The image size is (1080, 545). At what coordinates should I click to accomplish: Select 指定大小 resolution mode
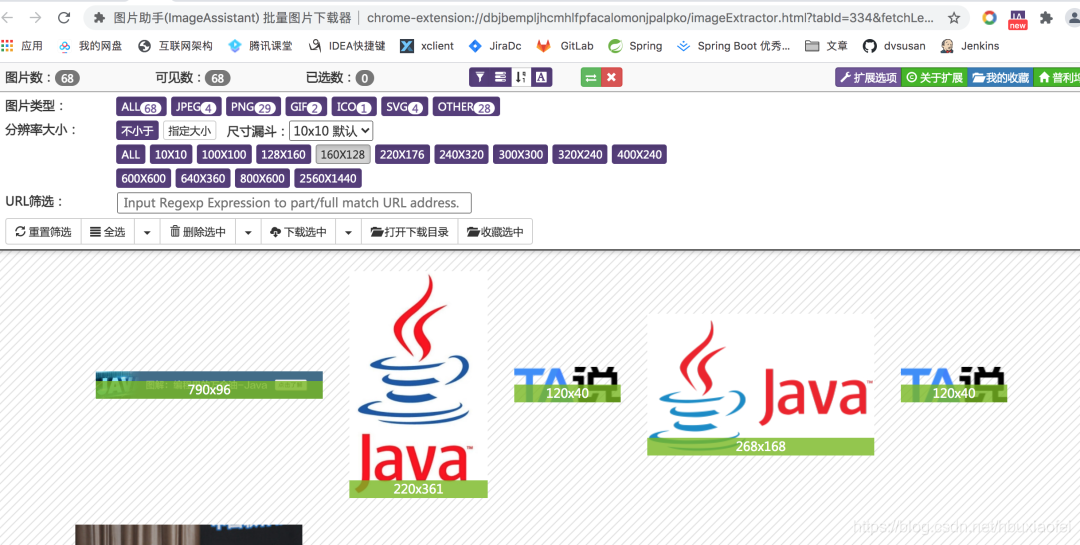(x=189, y=130)
